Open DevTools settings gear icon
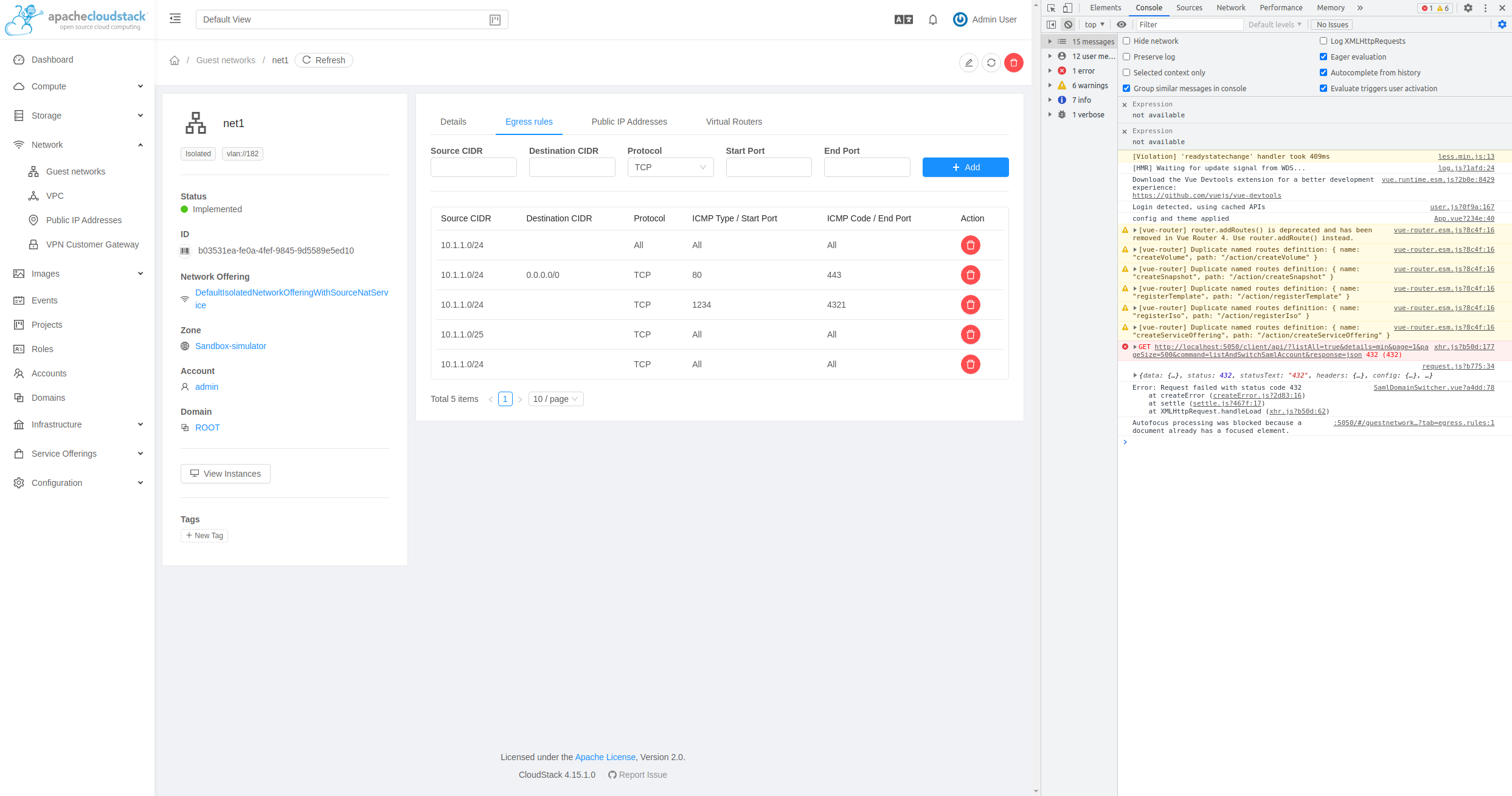This screenshot has width=1512, height=796. 1468,8
